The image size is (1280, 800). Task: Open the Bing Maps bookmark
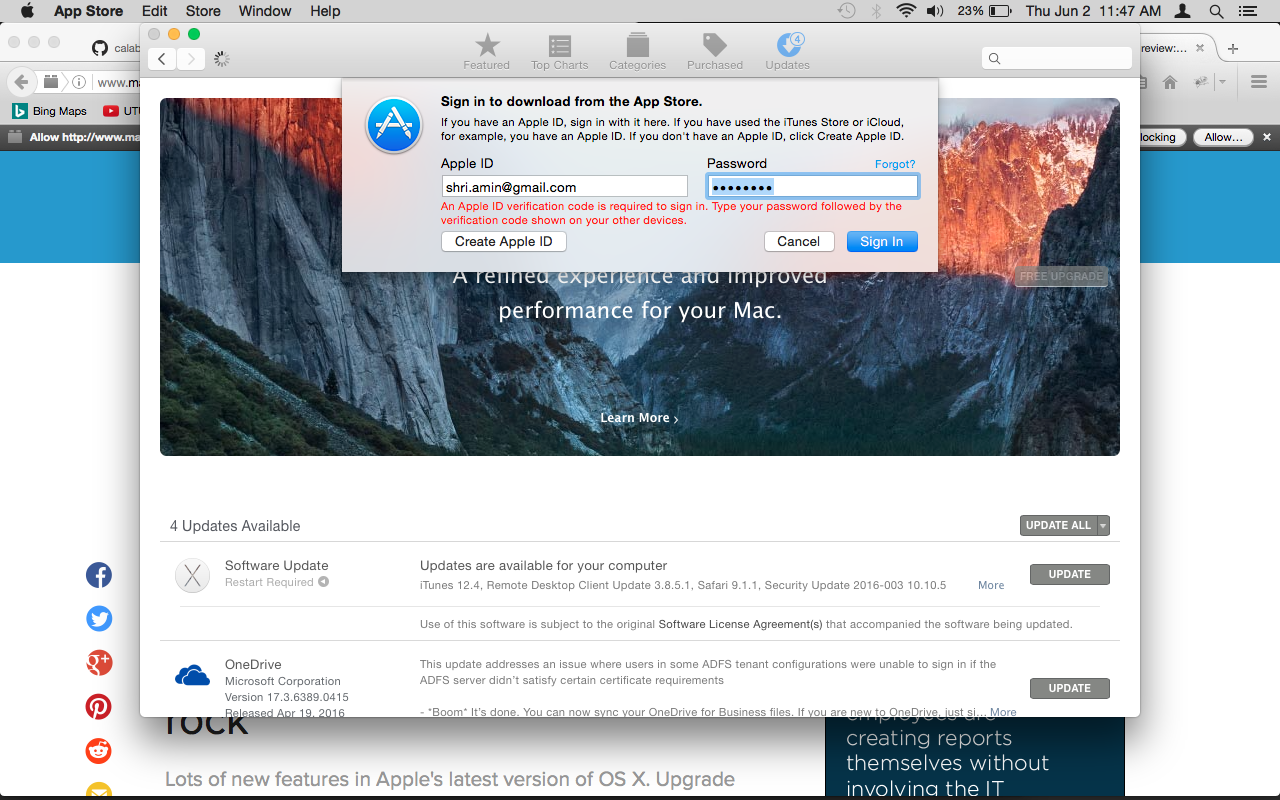click(x=50, y=111)
